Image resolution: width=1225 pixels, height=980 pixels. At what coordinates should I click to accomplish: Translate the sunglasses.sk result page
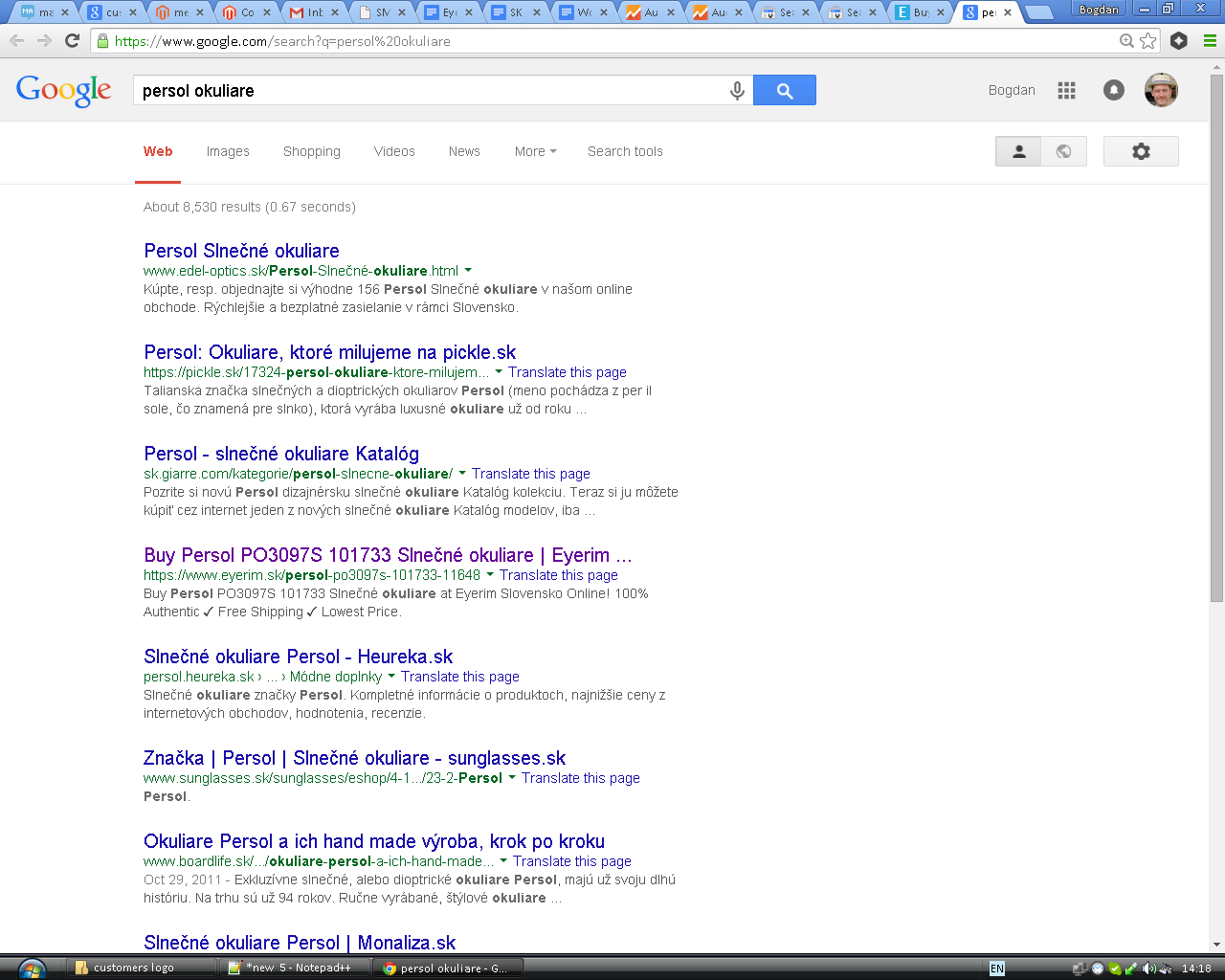coord(581,778)
